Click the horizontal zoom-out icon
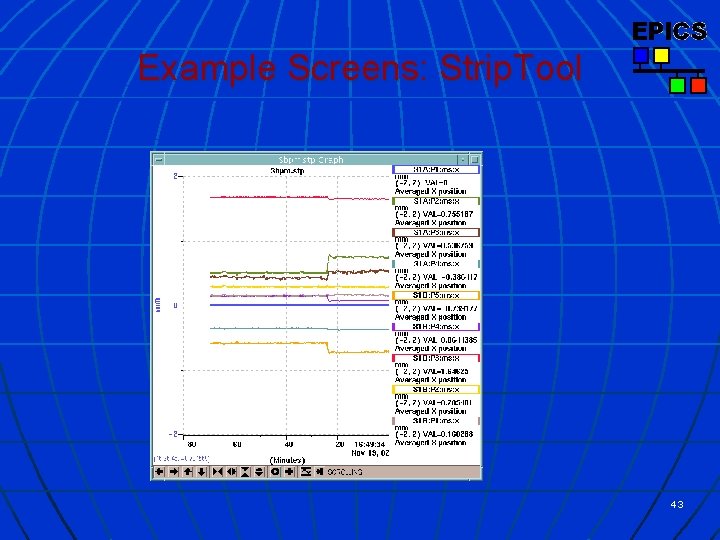The image size is (720, 540). pos(231,472)
